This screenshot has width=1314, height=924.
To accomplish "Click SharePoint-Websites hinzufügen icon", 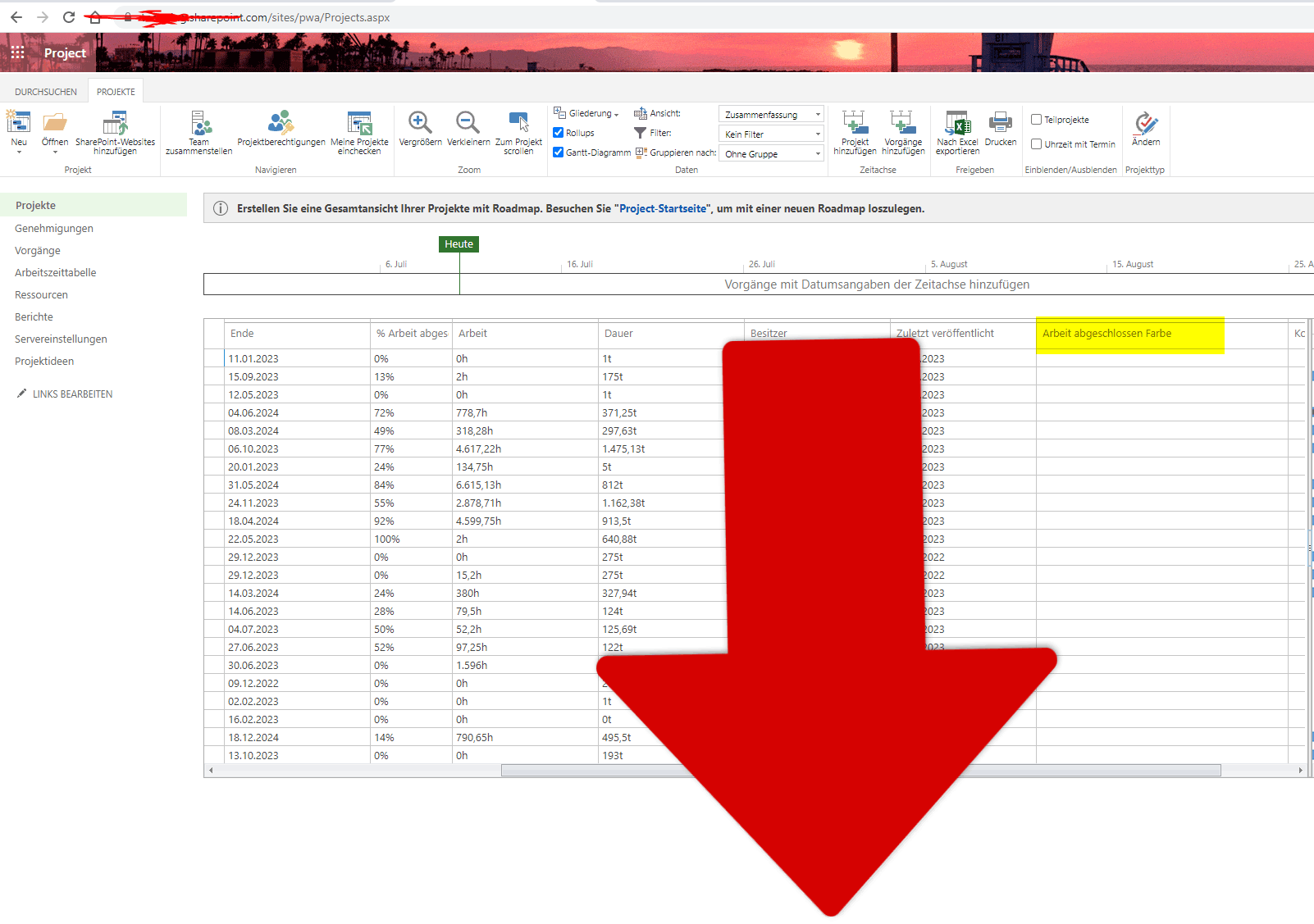I will (115, 123).
